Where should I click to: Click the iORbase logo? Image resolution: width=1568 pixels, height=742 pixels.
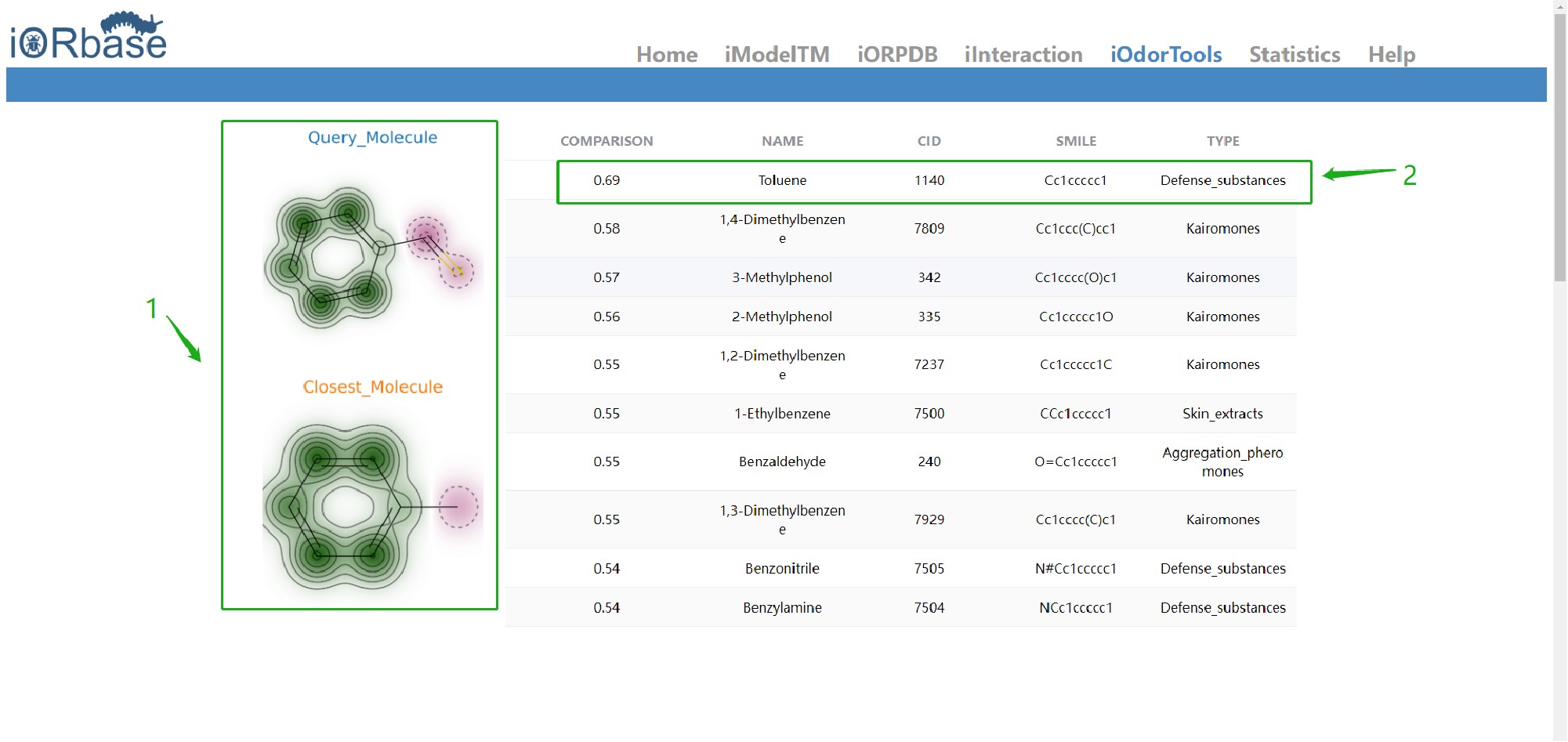coord(88,36)
